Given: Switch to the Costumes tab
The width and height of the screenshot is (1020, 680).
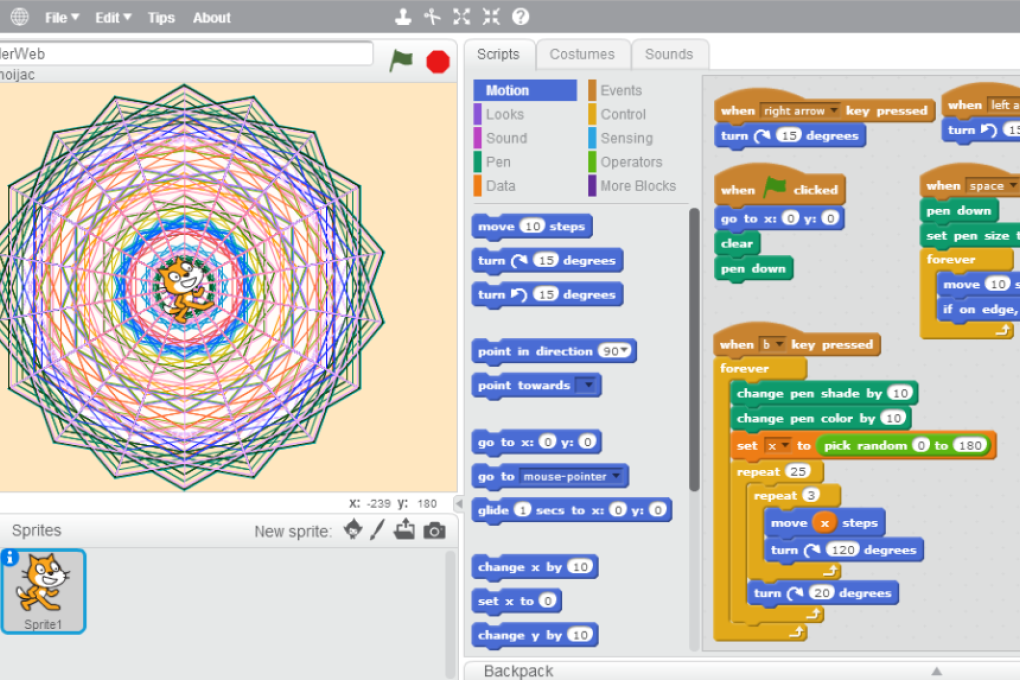Looking at the screenshot, I should pyautogui.click(x=583, y=54).
